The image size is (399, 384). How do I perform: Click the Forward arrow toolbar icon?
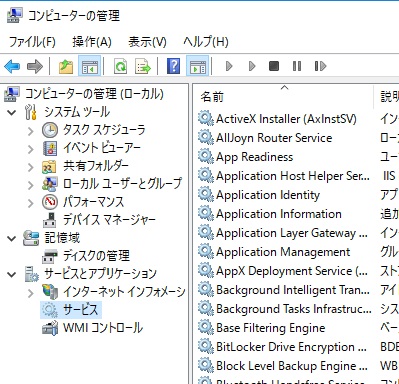35,66
